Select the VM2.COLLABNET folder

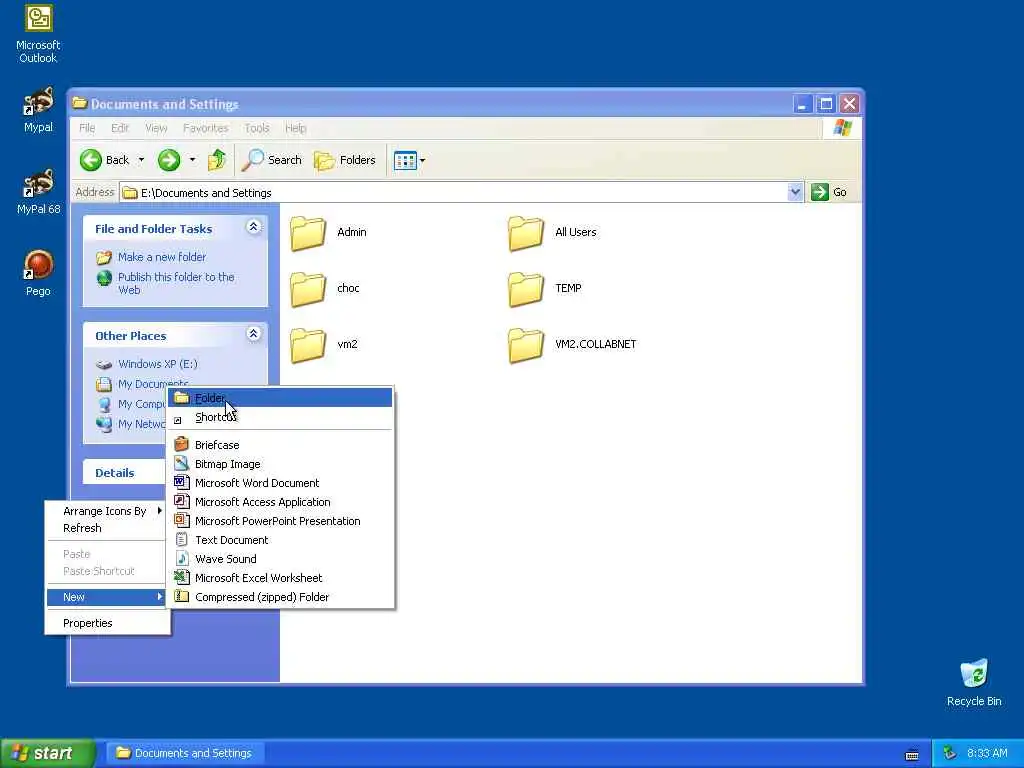pyautogui.click(x=572, y=345)
